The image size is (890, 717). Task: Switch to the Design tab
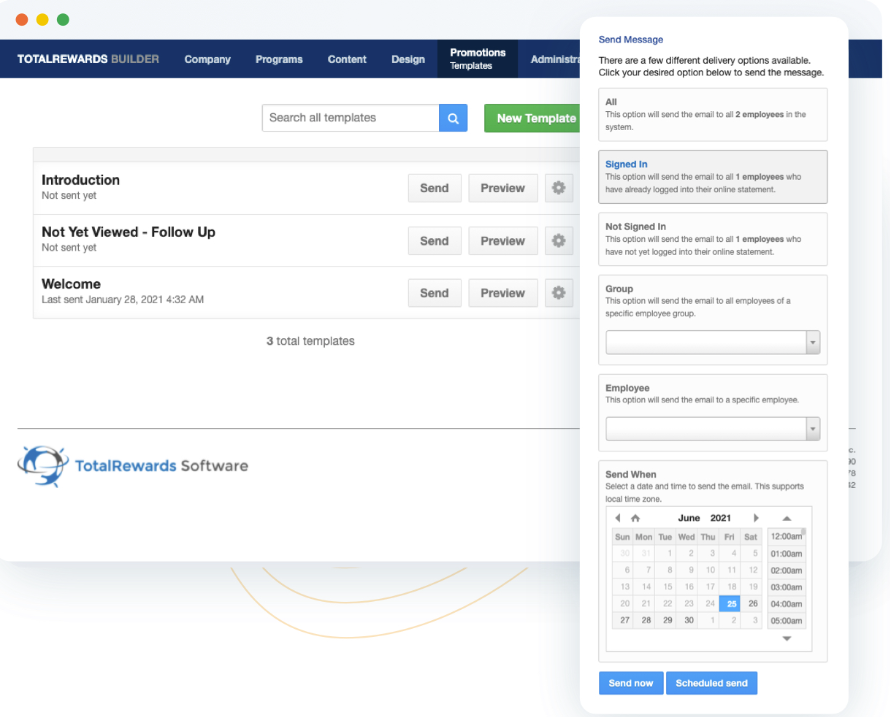(408, 59)
